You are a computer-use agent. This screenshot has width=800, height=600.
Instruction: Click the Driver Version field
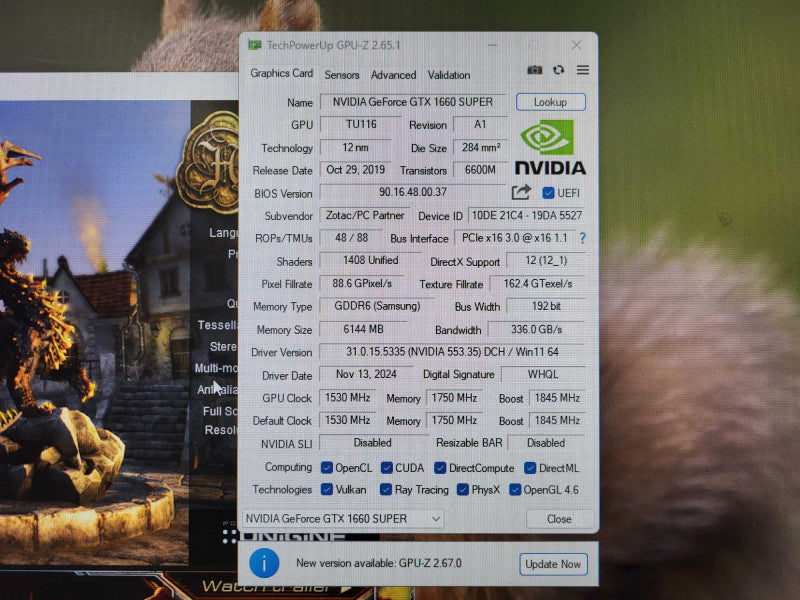tap(452, 352)
